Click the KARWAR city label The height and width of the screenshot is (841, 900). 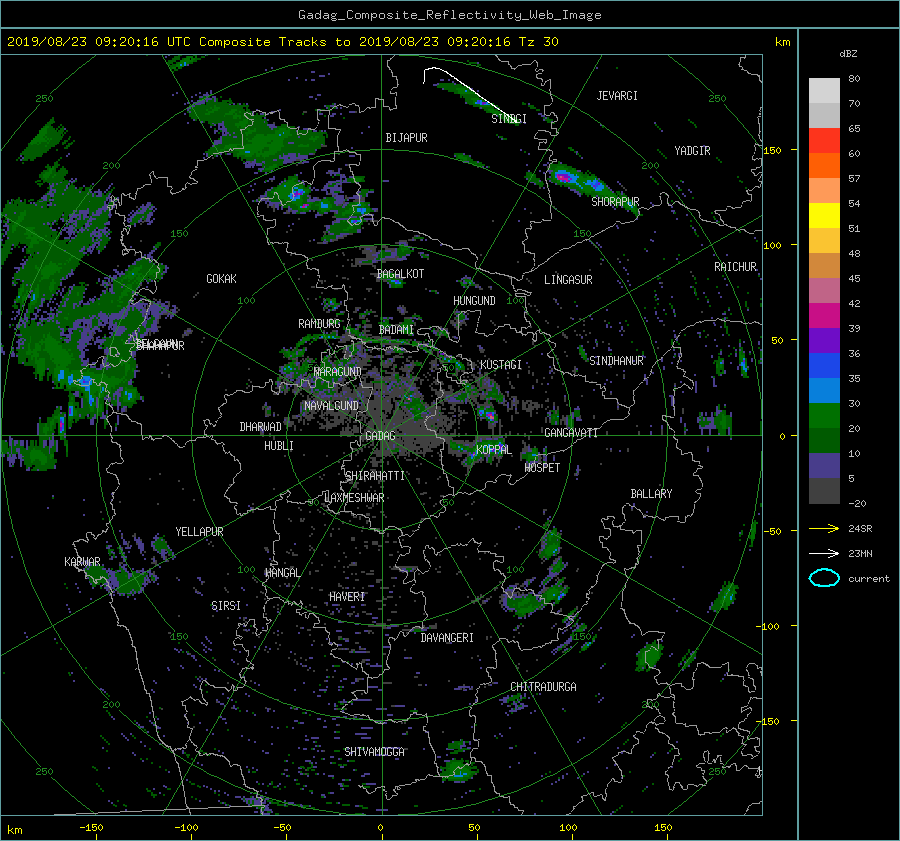click(82, 562)
